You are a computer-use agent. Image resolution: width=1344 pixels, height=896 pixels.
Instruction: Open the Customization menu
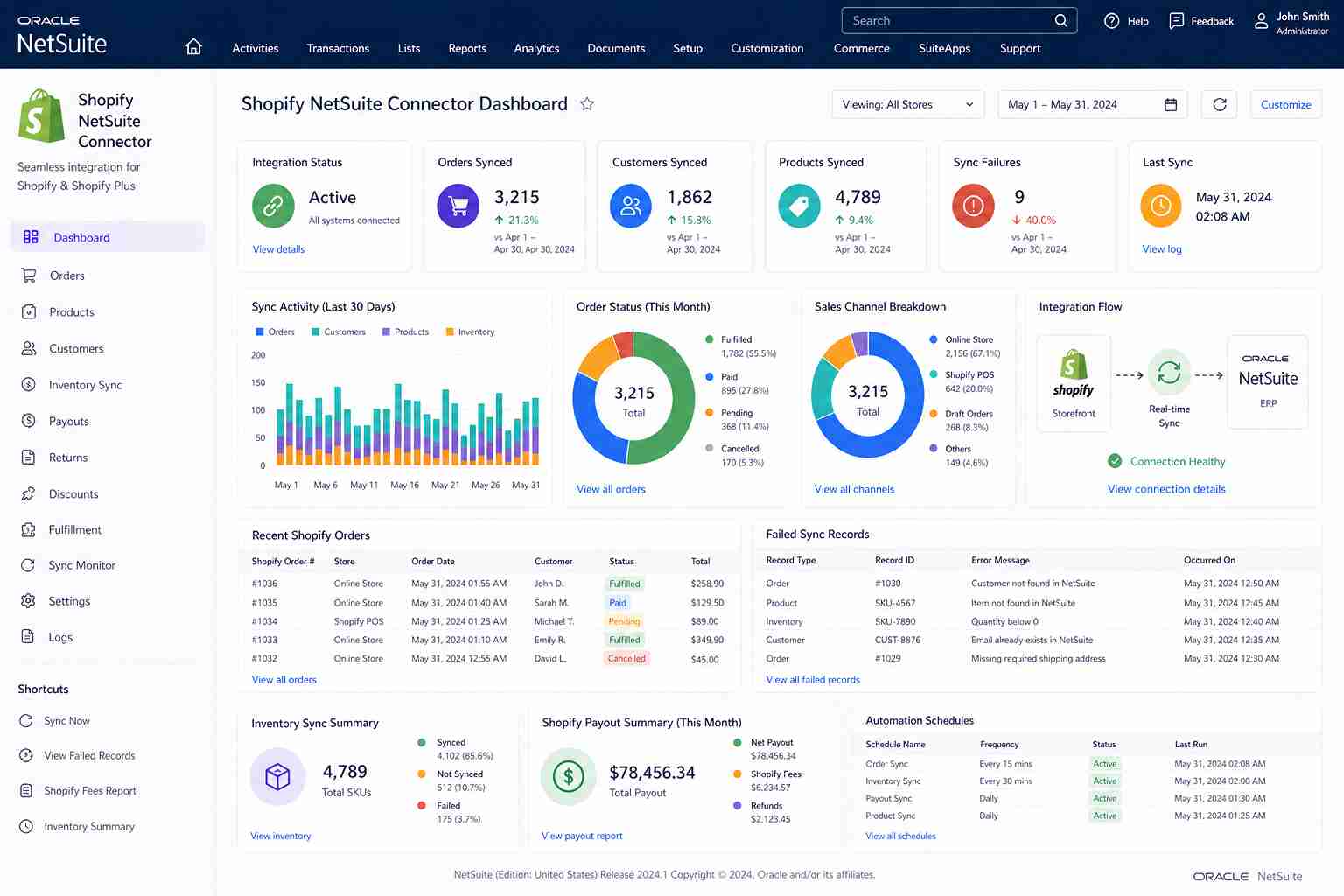[x=767, y=48]
